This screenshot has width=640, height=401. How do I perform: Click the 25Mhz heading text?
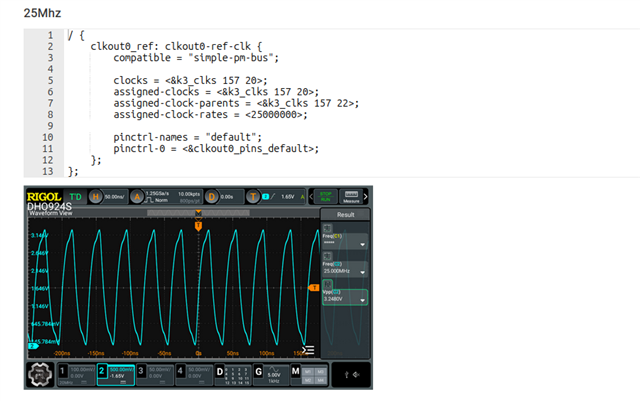coord(42,13)
